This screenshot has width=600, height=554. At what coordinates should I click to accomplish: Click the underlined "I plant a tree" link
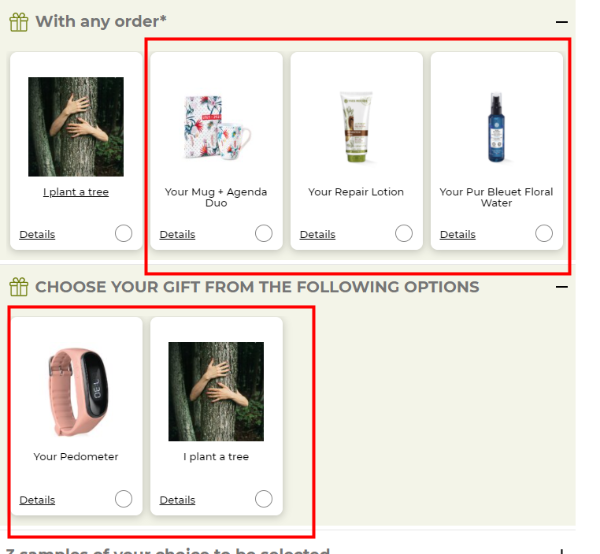(x=76, y=192)
